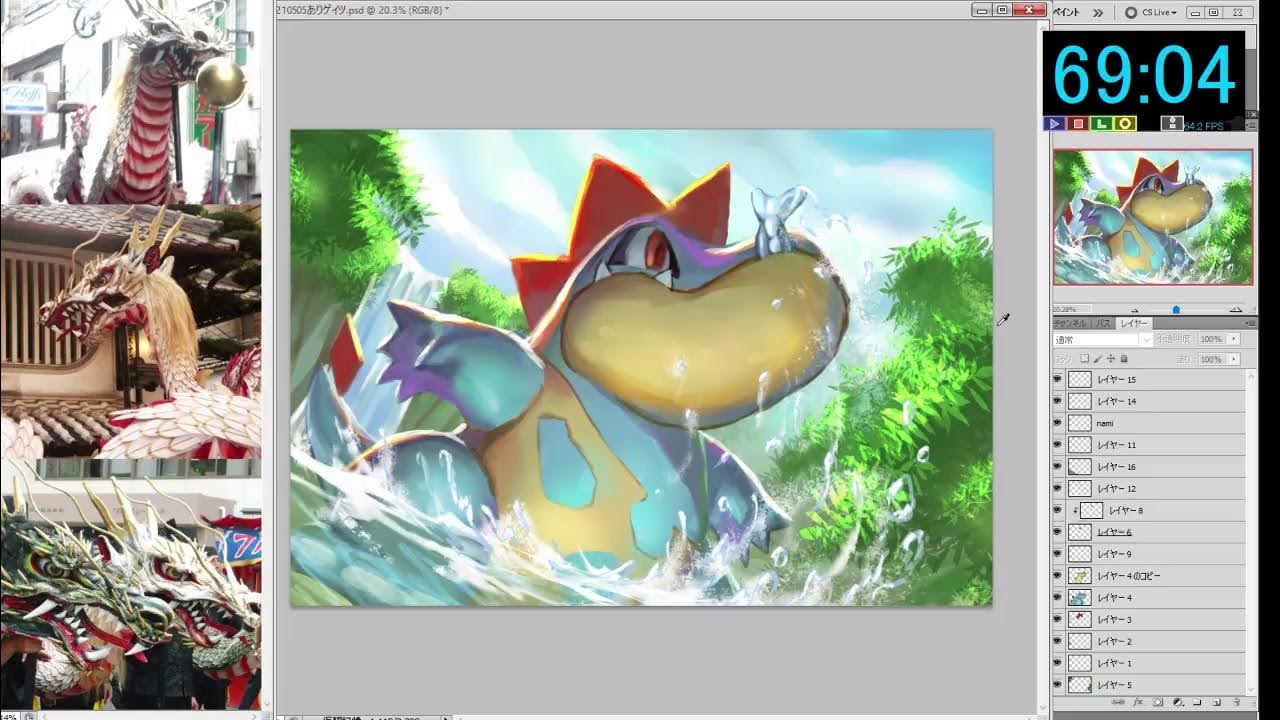Click the レイヤー 4のコピー layer thumbnail
This screenshot has width=1280, height=720.
coord(1079,576)
